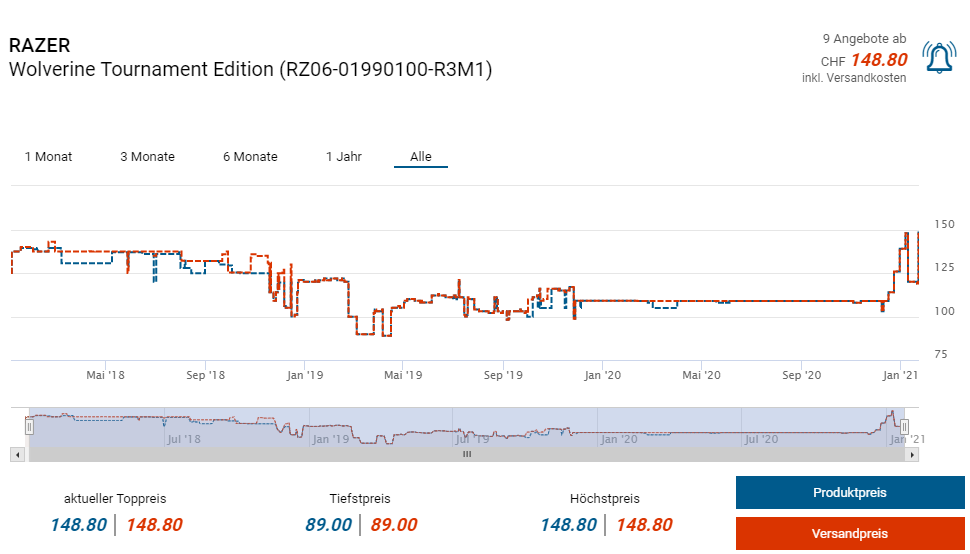Viewport: 970px width, 554px height.
Task: Click Jan '19 in the navigator overview
Action: (x=330, y=439)
